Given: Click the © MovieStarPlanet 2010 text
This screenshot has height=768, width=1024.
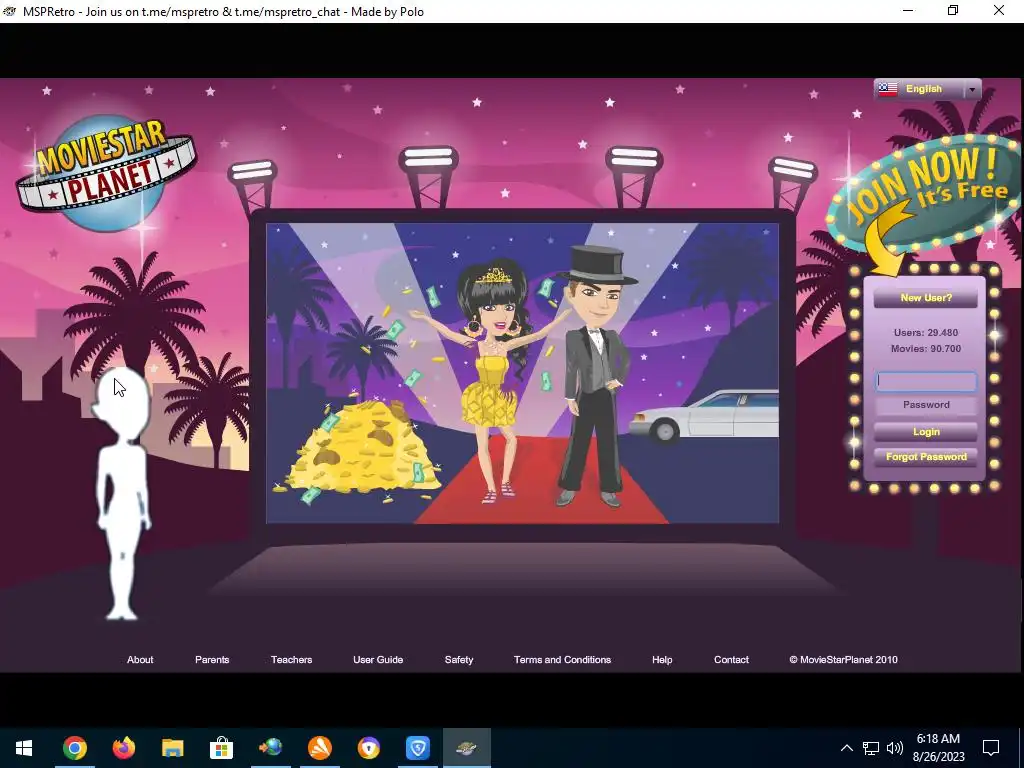Looking at the screenshot, I should (x=843, y=660).
